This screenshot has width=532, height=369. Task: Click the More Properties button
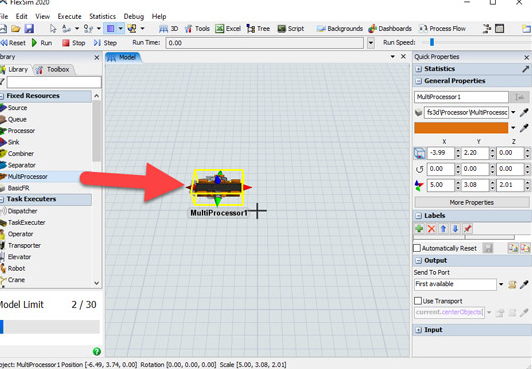pos(472,202)
